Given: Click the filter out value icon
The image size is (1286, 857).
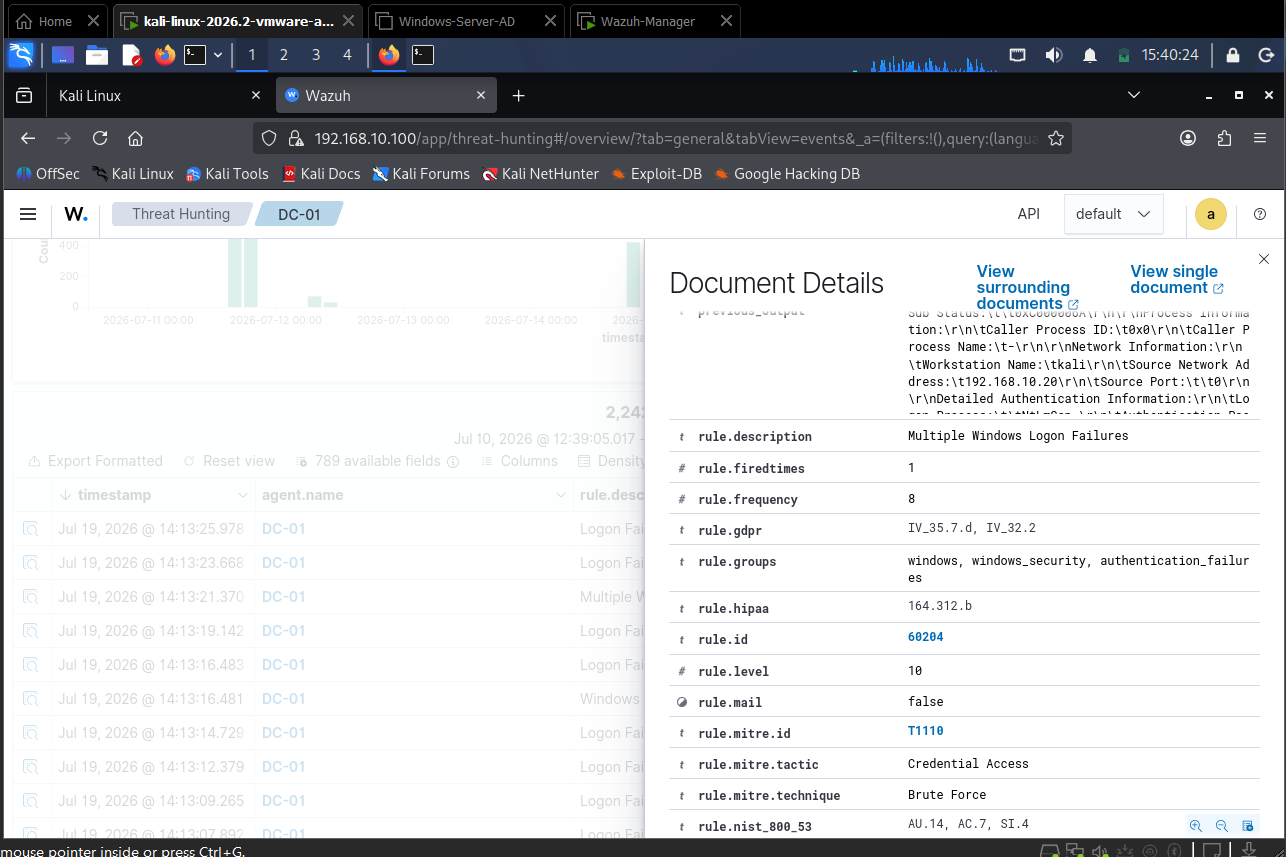Looking at the screenshot, I should pyautogui.click(x=1221, y=826).
